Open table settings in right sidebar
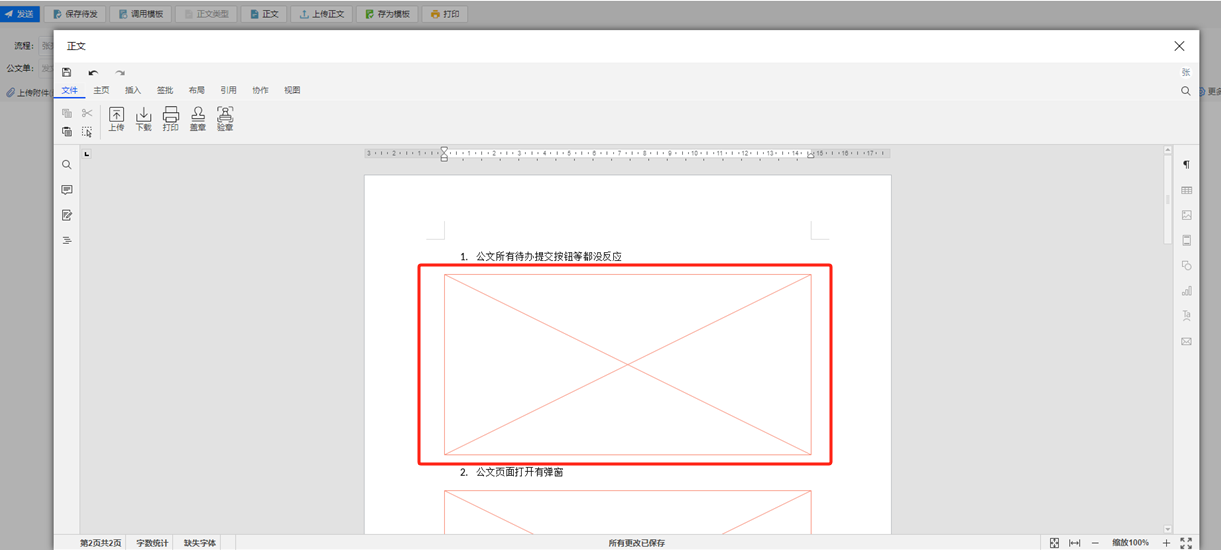The height and width of the screenshot is (550, 1221). [x=1186, y=190]
